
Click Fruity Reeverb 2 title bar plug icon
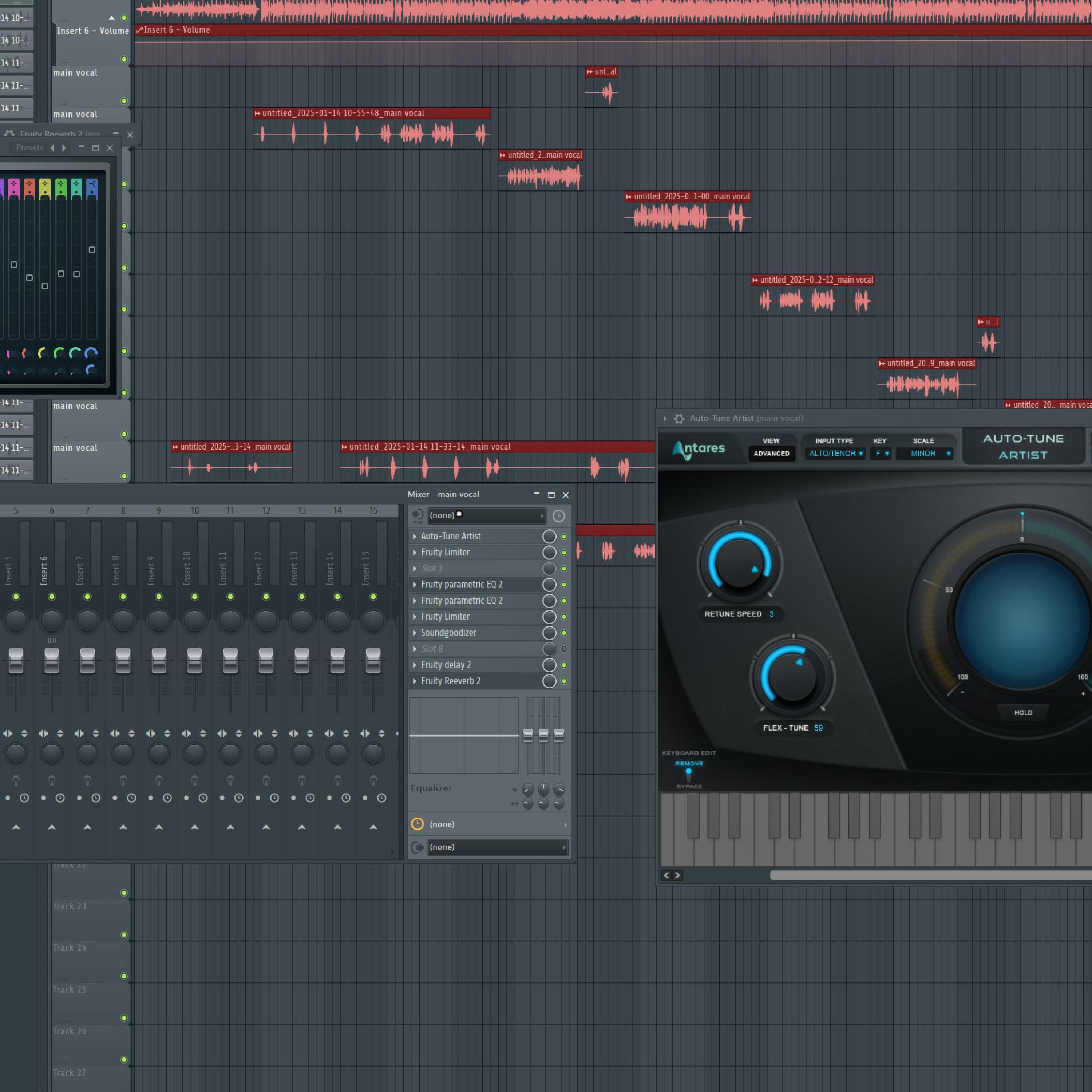point(9,134)
